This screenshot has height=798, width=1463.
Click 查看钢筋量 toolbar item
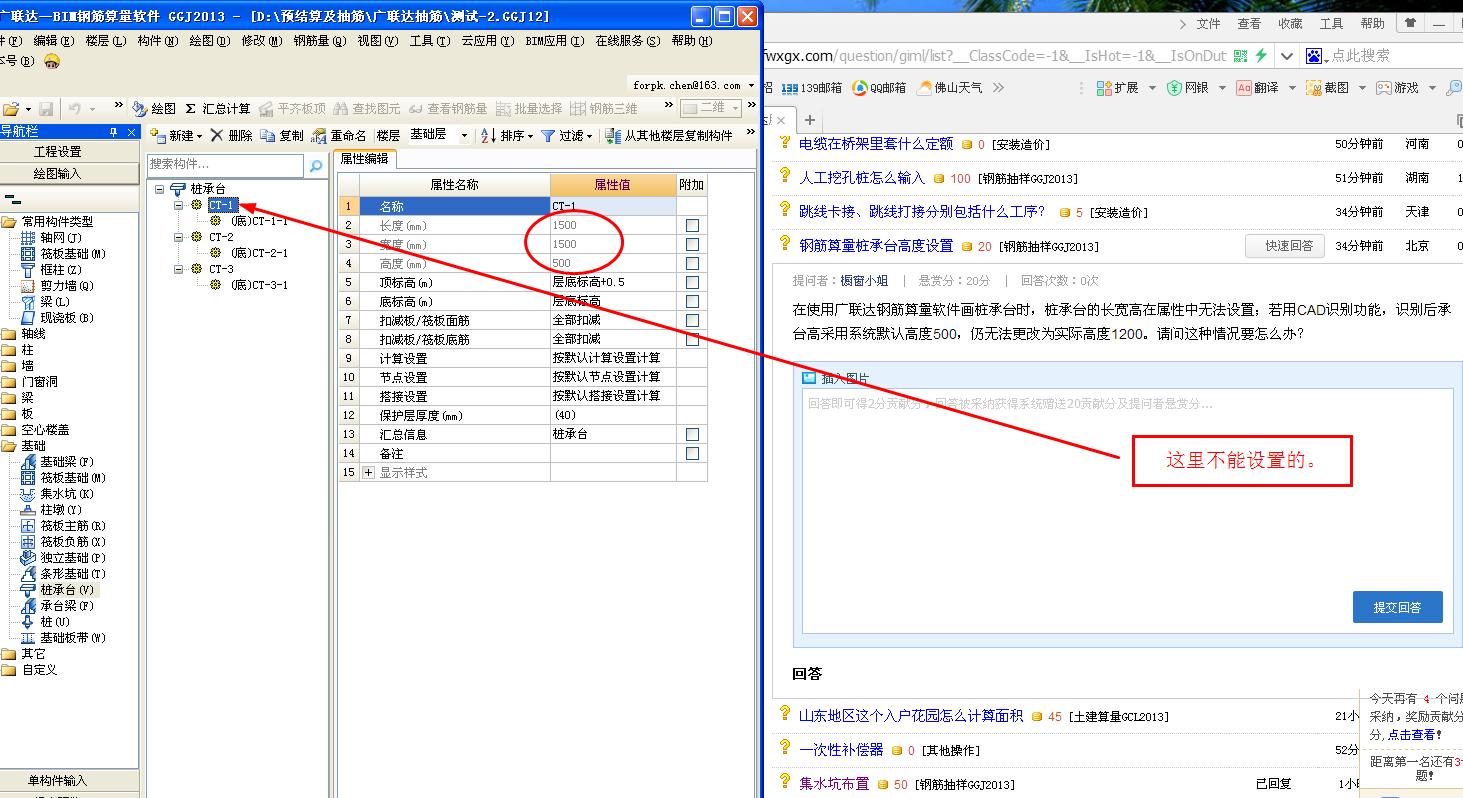pyautogui.click(x=448, y=108)
